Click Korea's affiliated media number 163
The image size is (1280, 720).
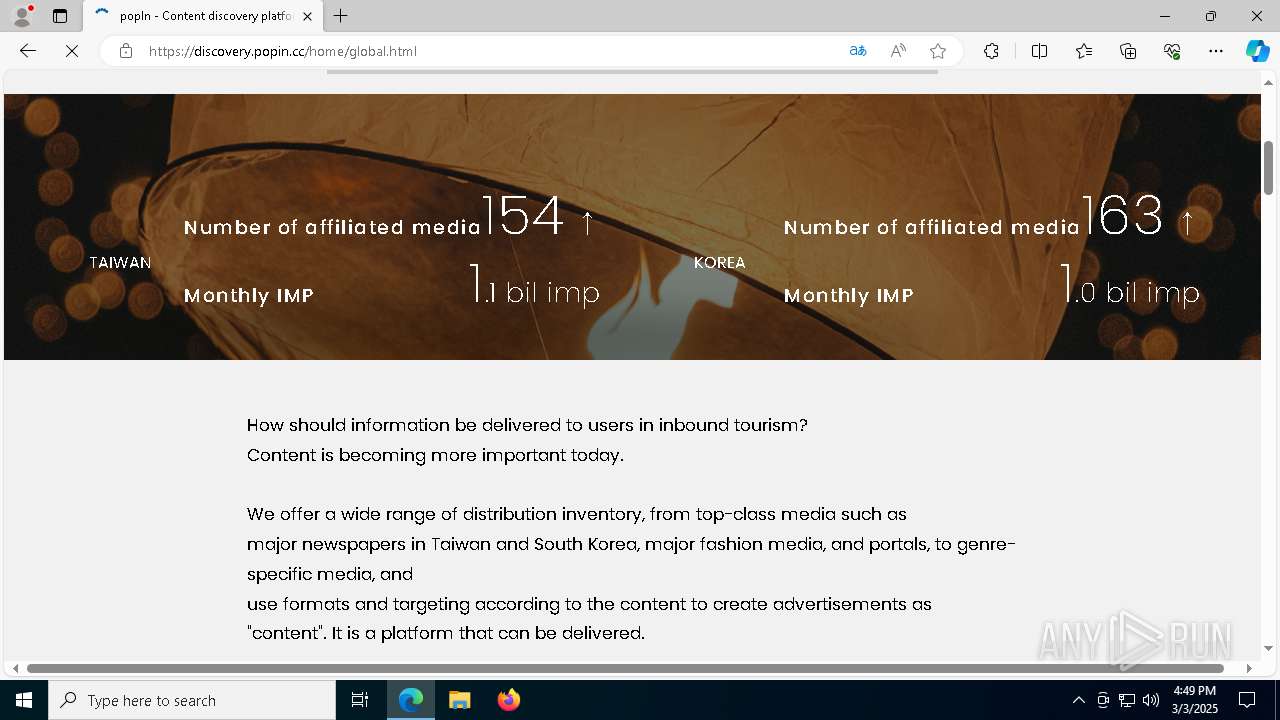coord(1122,216)
